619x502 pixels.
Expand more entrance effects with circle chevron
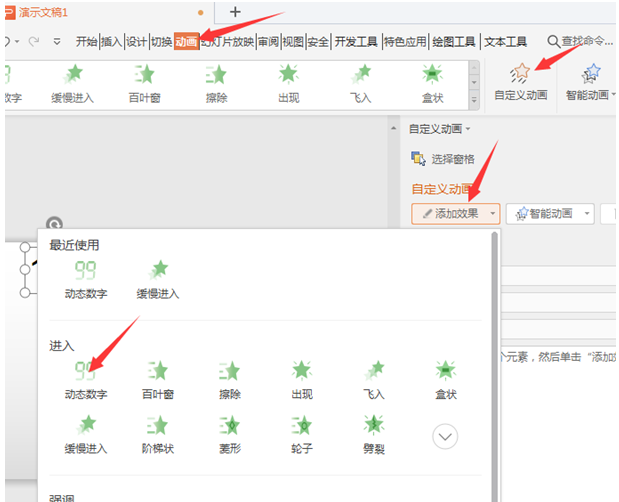coord(445,436)
